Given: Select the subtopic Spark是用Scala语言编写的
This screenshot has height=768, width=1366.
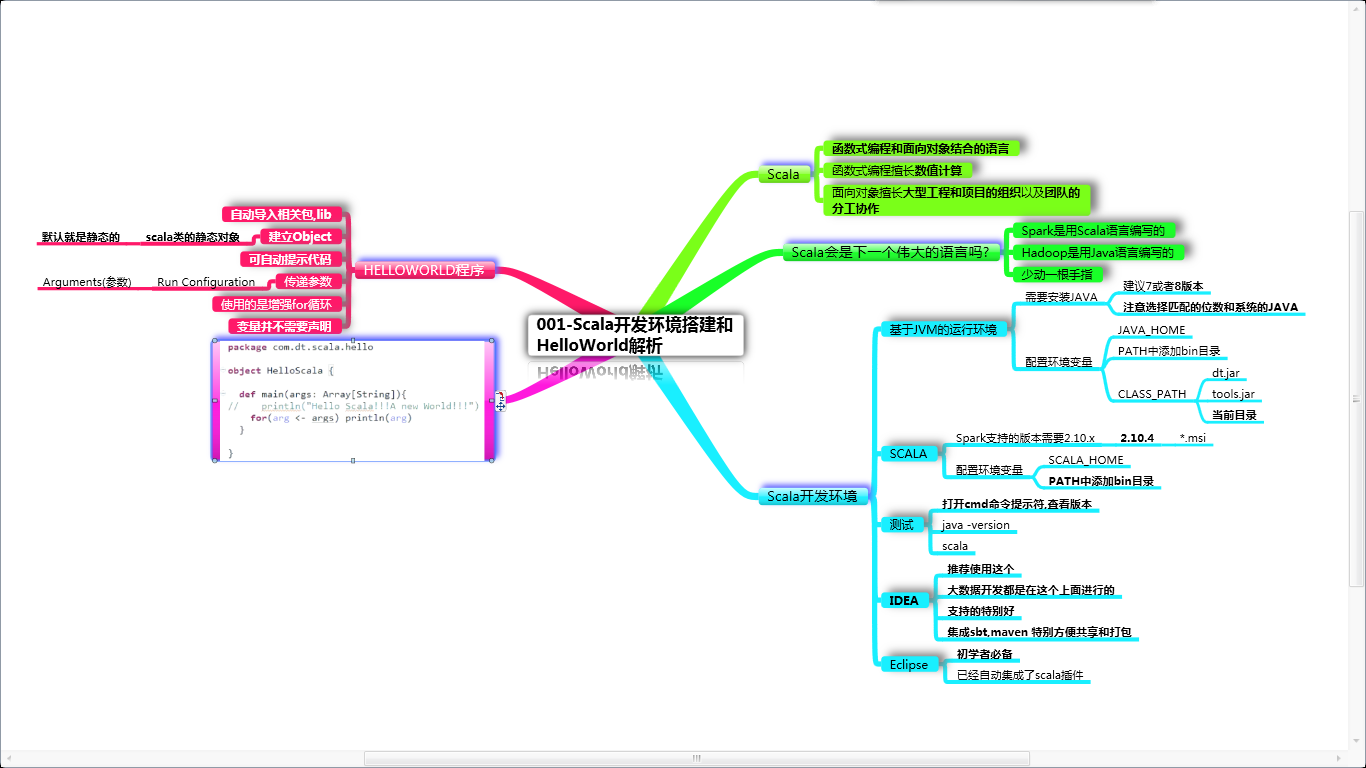Looking at the screenshot, I should click(1092, 231).
